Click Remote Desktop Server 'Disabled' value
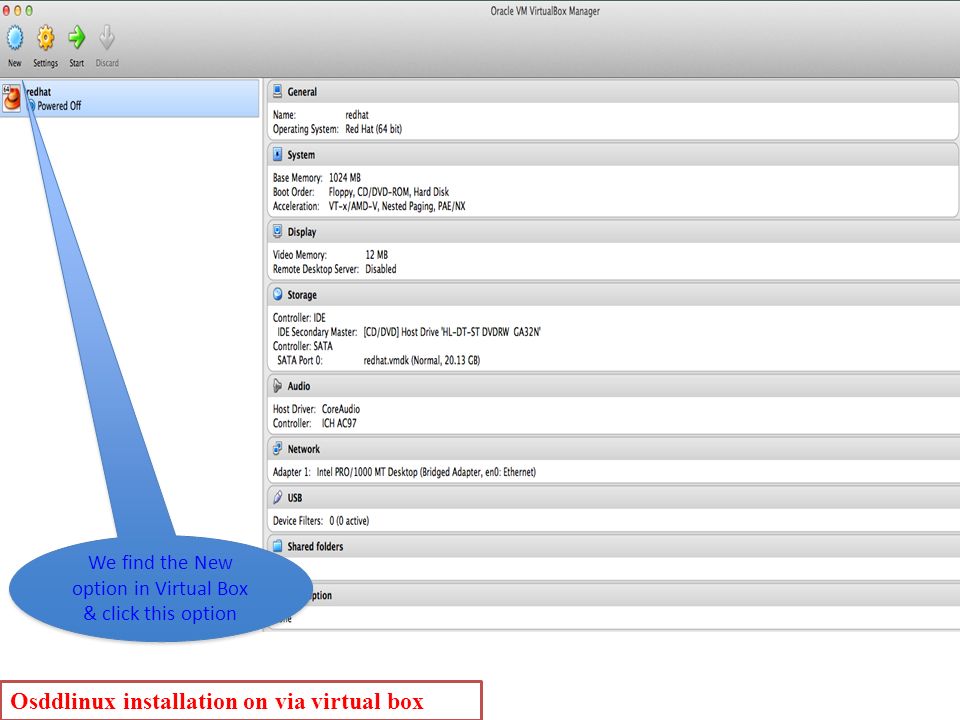This screenshot has height=720, width=960. coord(381,269)
